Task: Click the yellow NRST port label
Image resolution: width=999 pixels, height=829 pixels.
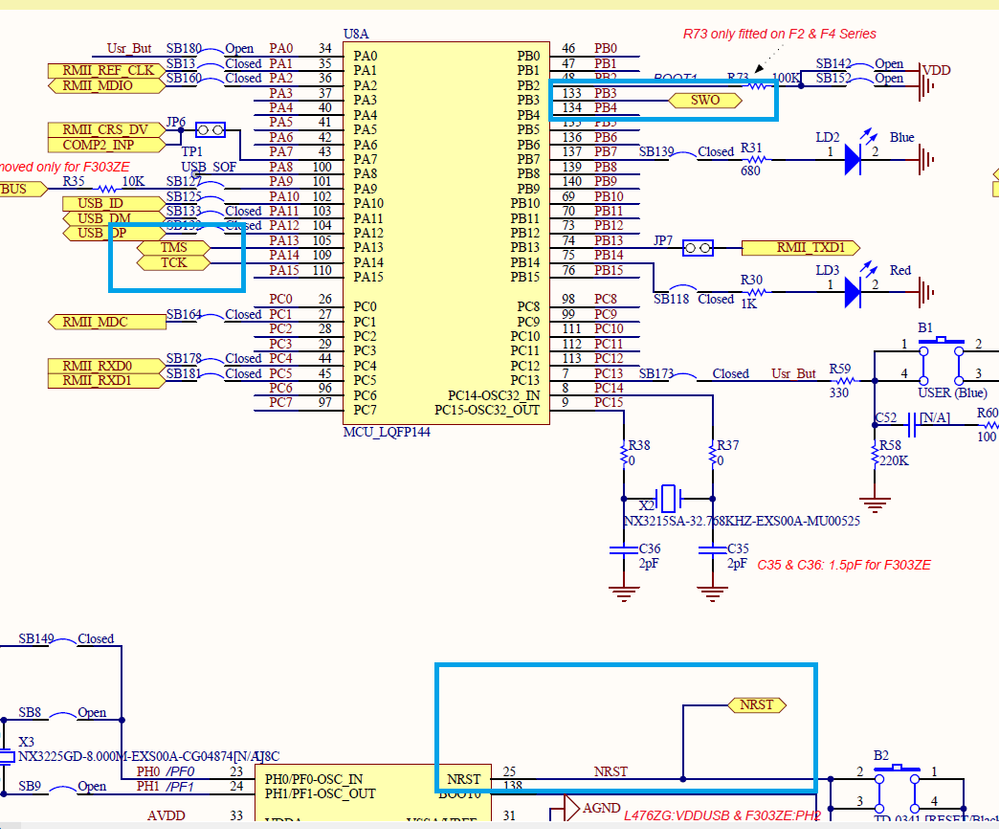Action: 756,705
